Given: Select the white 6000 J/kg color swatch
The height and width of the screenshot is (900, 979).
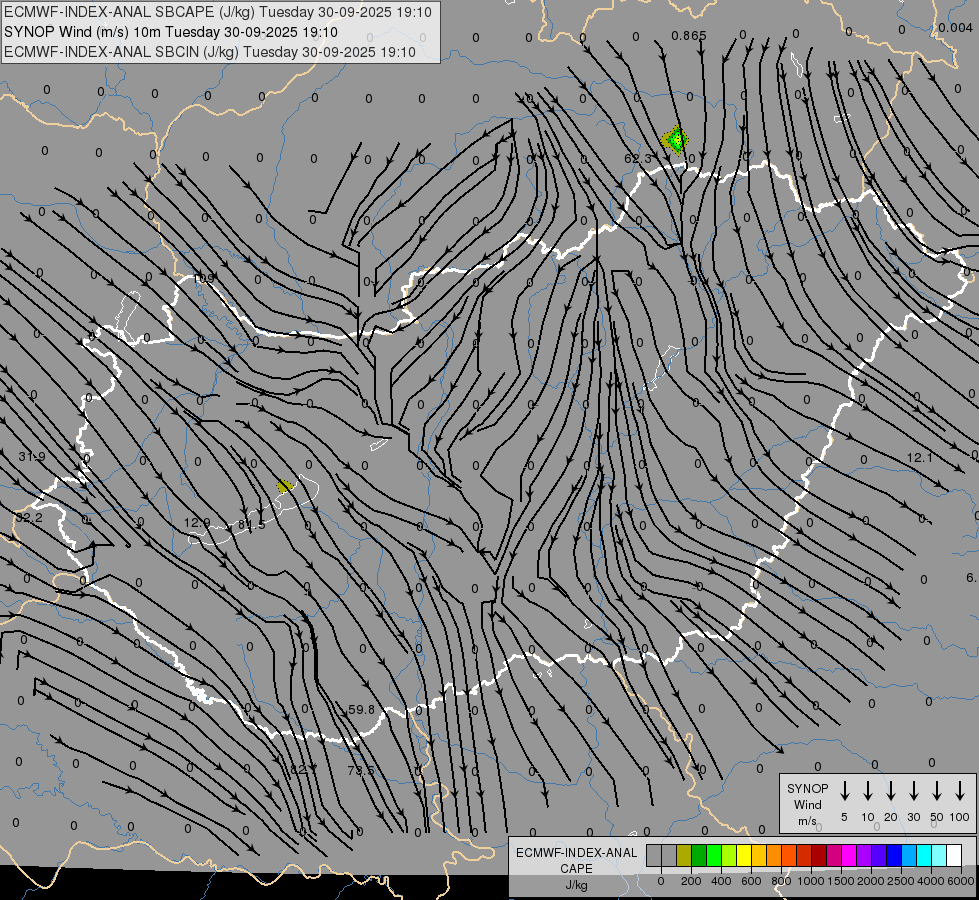Looking at the screenshot, I should point(953,855).
